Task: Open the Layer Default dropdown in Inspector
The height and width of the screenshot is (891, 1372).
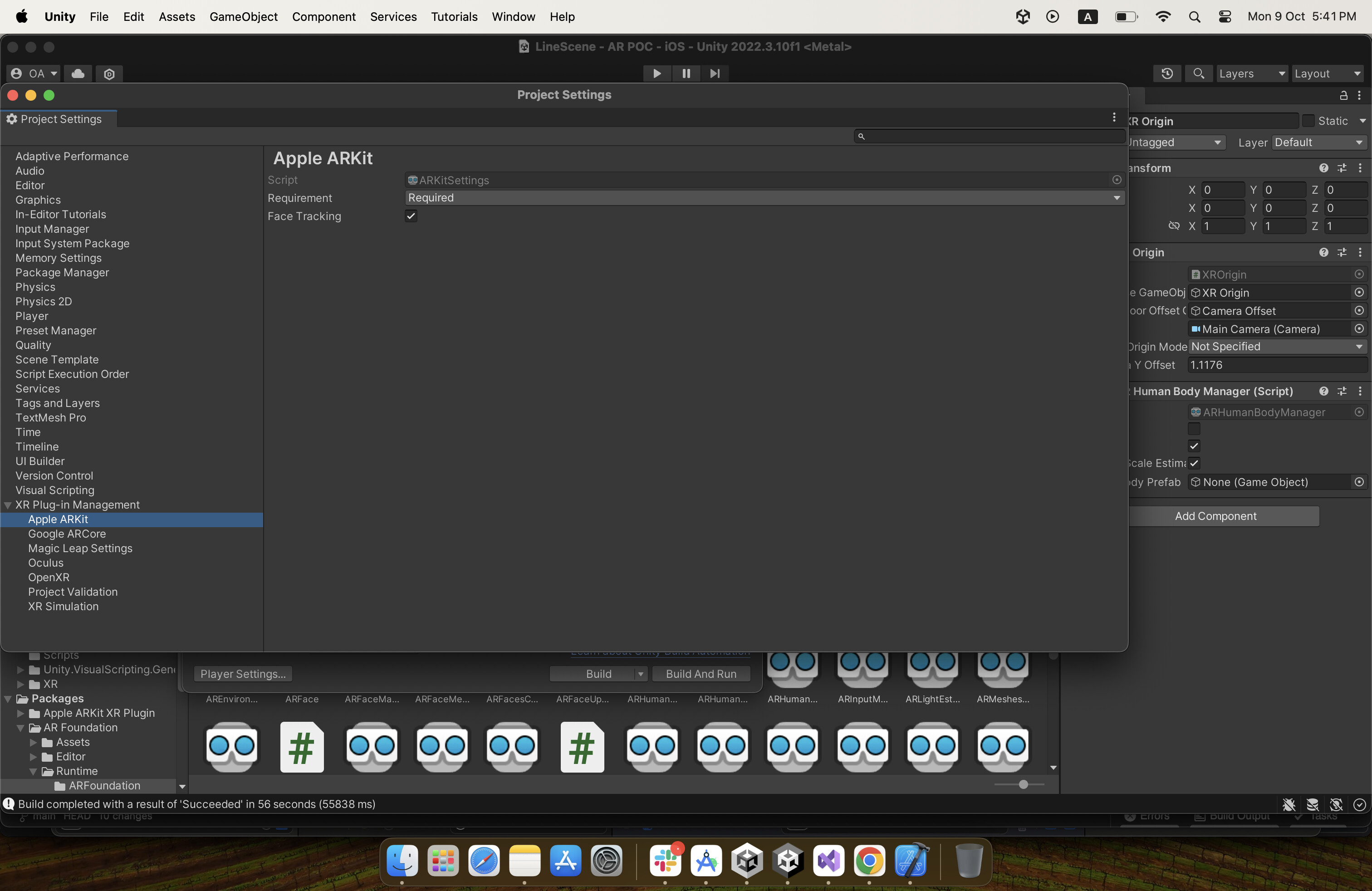Action: click(1319, 142)
